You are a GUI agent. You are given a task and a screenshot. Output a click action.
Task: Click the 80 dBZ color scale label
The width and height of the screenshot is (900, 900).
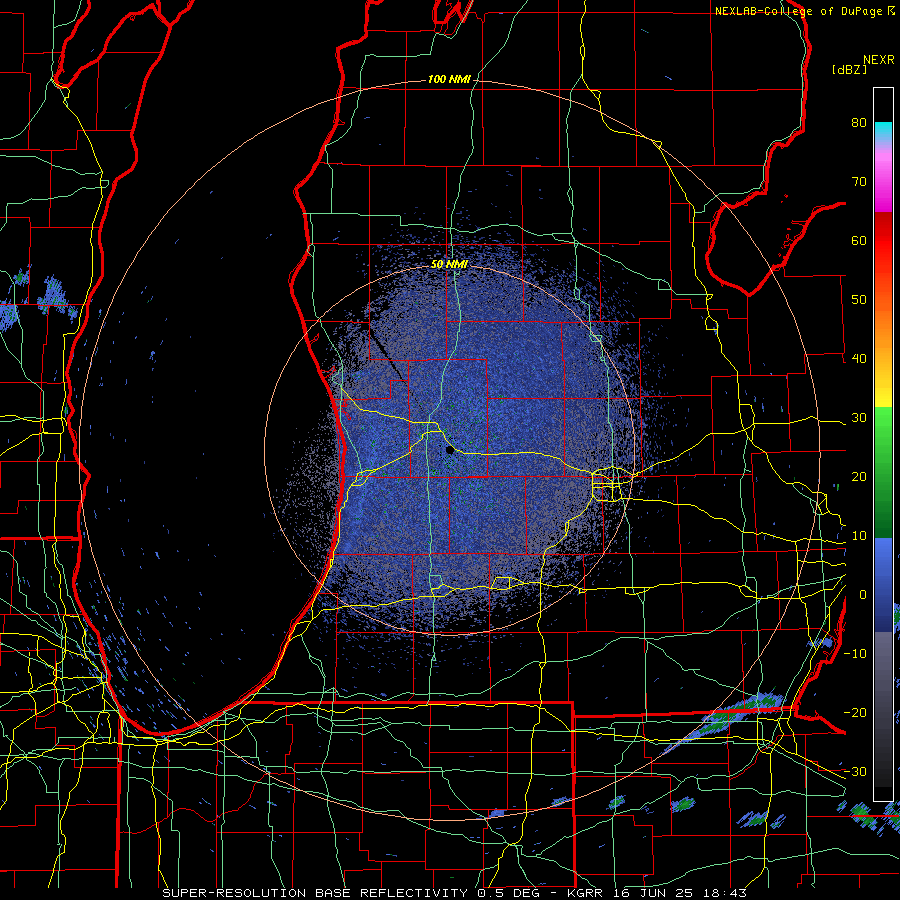(859, 123)
